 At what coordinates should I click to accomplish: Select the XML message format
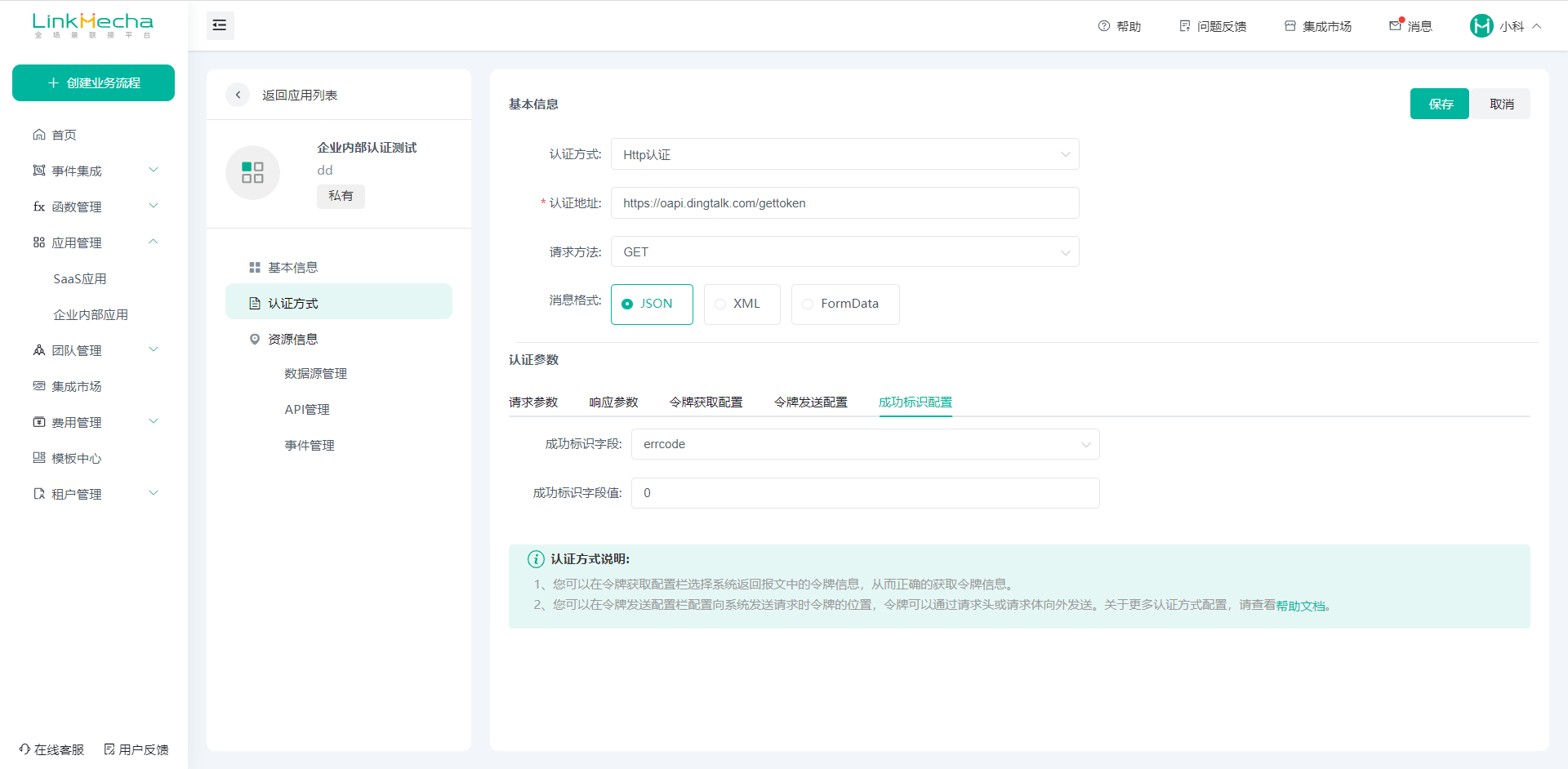pos(742,304)
